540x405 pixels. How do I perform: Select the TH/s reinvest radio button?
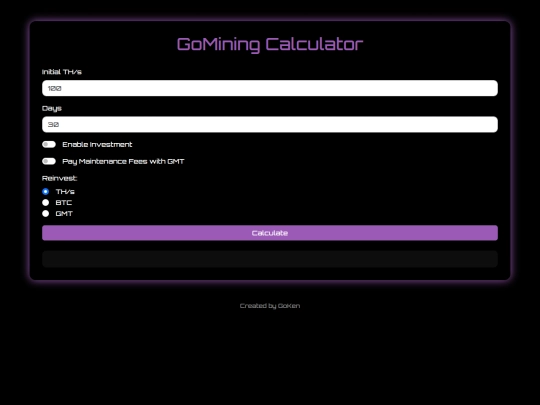45,191
